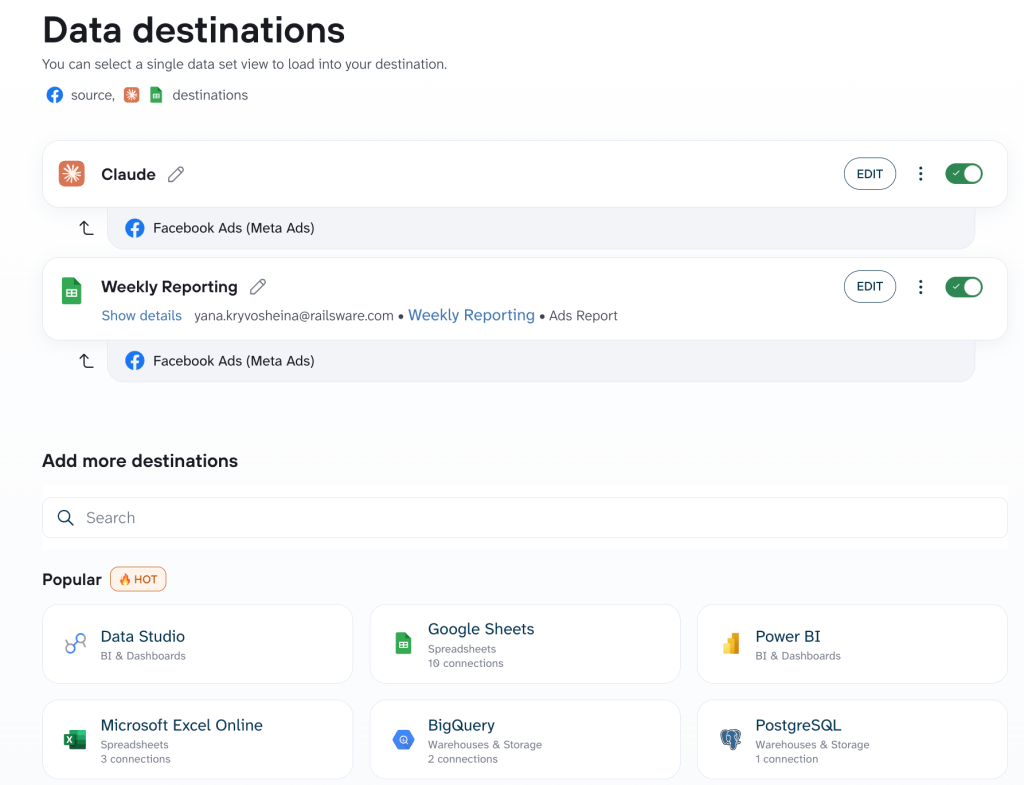Open the three-dot menu for Weekly Reporting
1024x785 pixels.
[921, 287]
